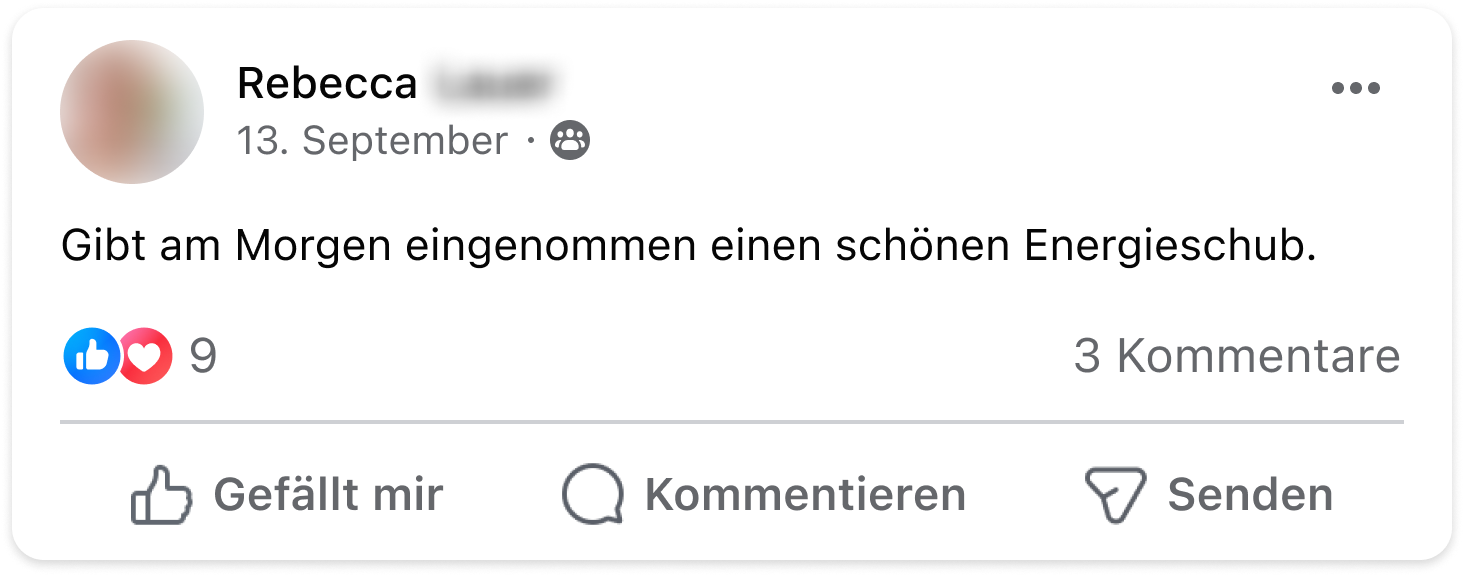1464x576 pixels.
Task: Click the paper plane Senden icon
Action: [1115, 496]
